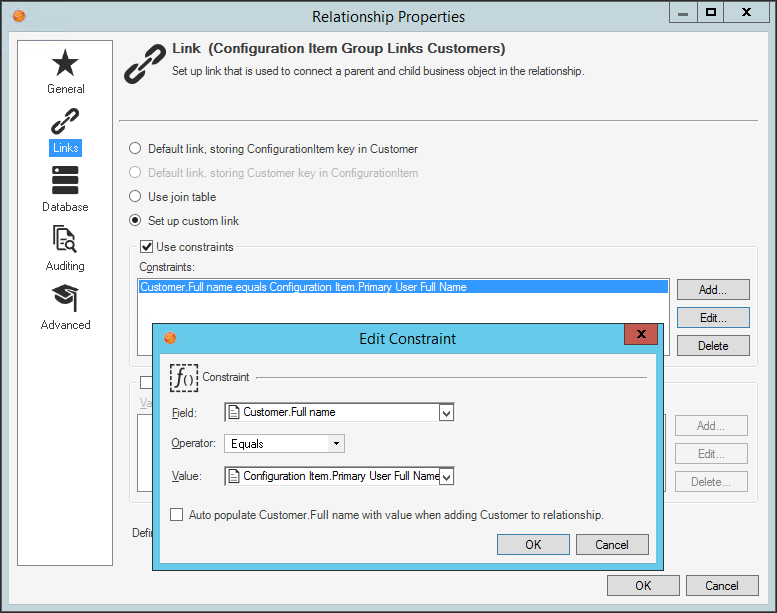Screen dimensions: 777x613
Task: Click the Constraint function icon
Action: (184, 378)
